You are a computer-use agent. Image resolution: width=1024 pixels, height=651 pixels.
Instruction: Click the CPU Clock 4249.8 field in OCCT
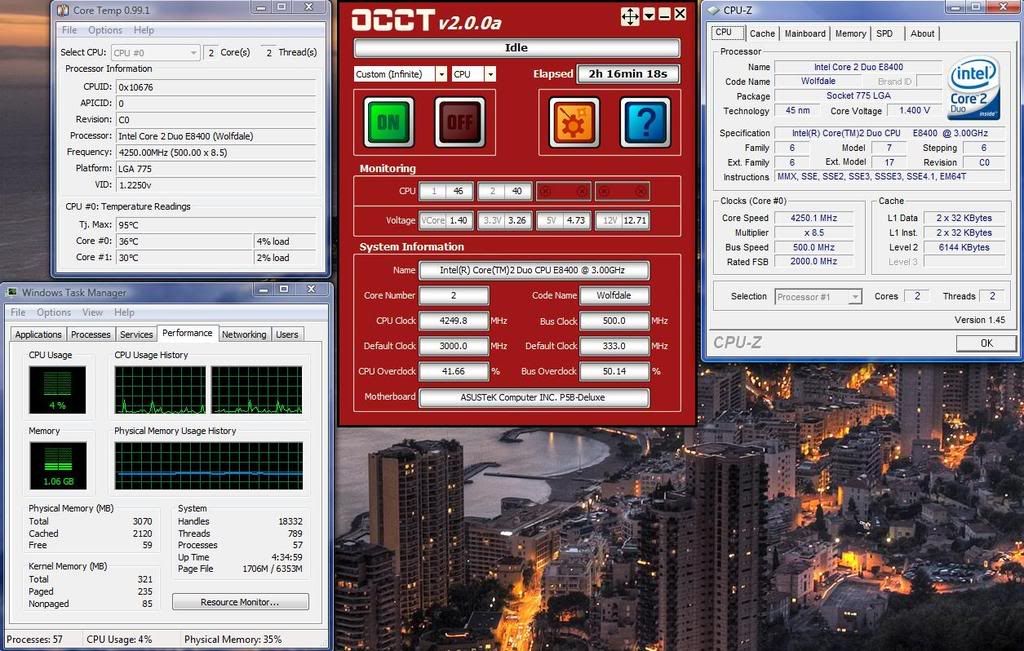click(454, 321)
